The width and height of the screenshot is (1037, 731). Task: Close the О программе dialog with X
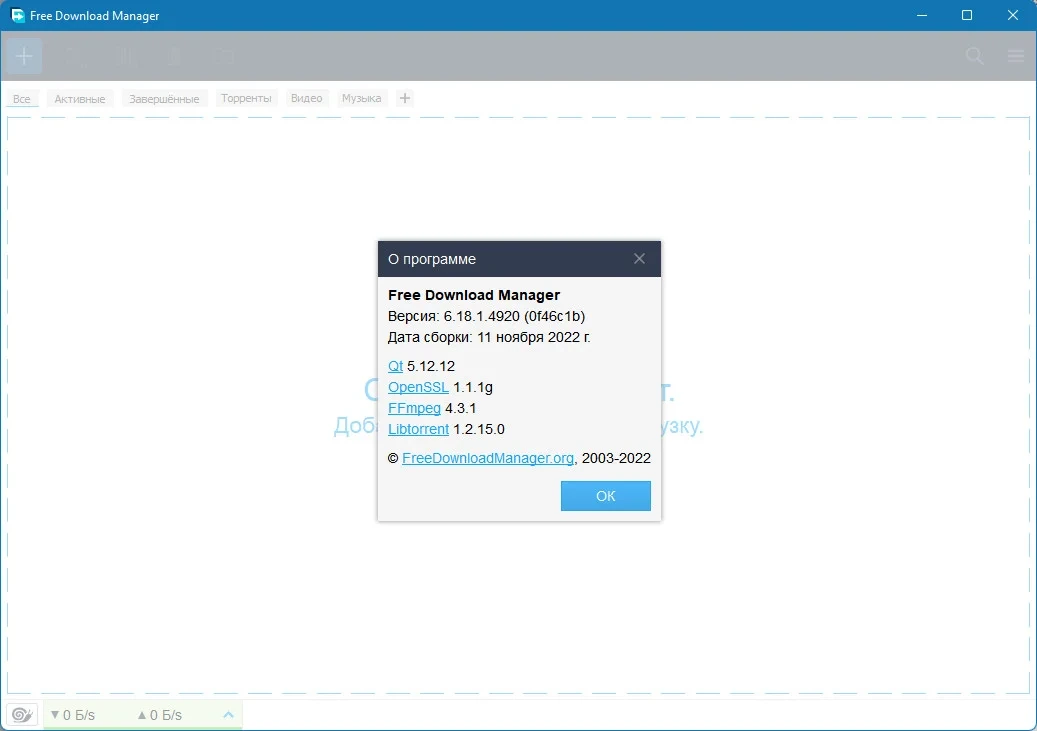[639, 259]
